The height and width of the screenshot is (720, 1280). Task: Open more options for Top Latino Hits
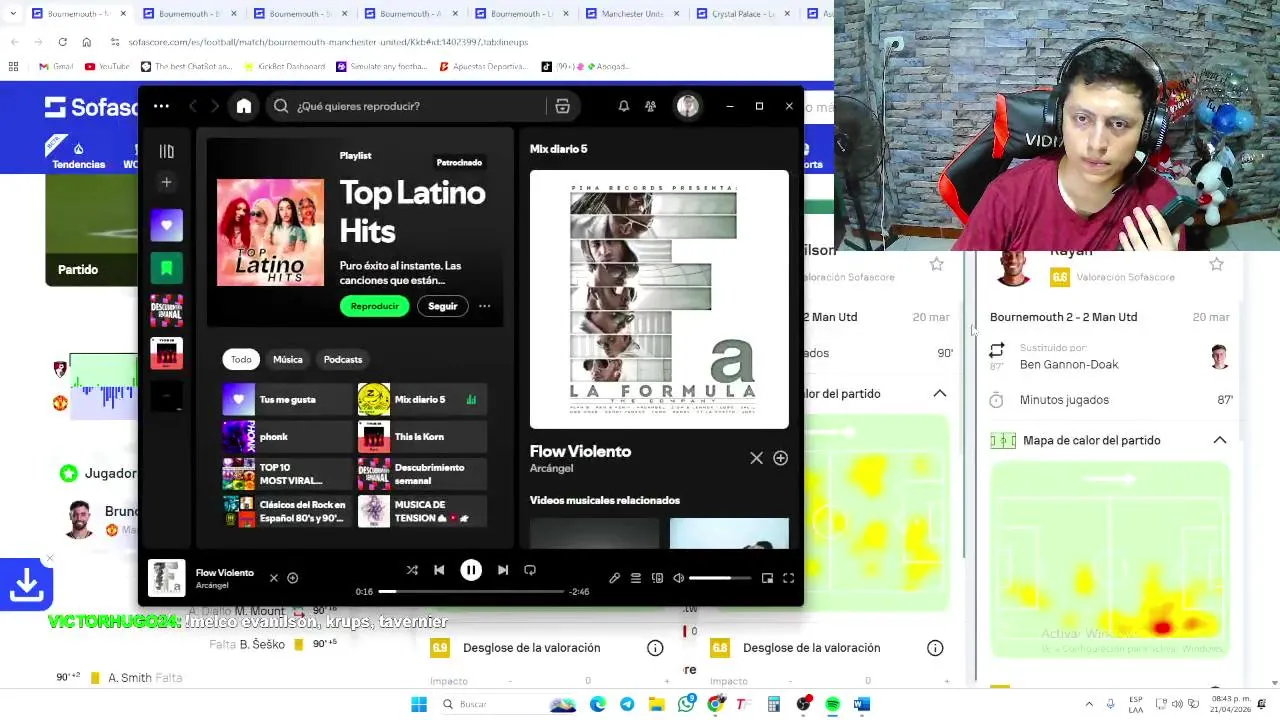[x=484, y=306]
